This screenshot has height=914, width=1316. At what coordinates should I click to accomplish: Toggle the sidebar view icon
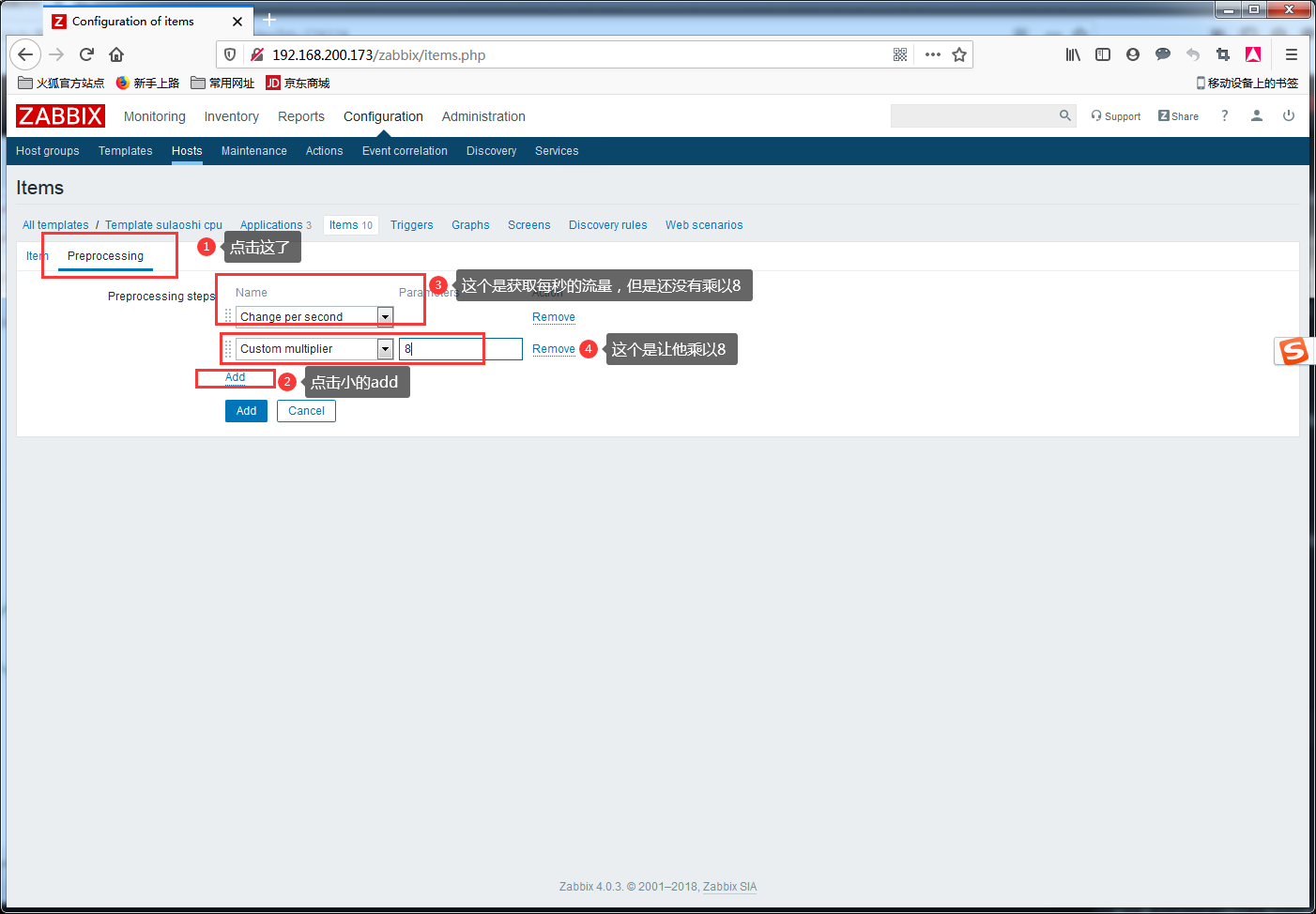(x=1103, y=54)
